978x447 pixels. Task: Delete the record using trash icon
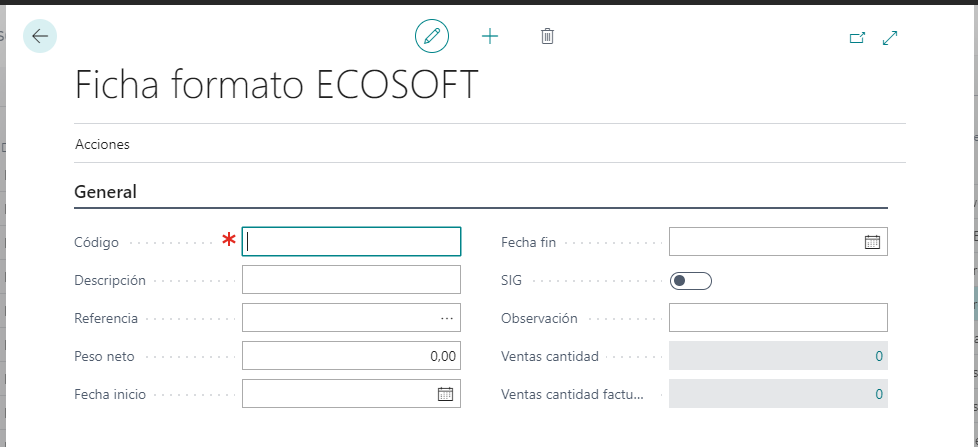(547, 36)
